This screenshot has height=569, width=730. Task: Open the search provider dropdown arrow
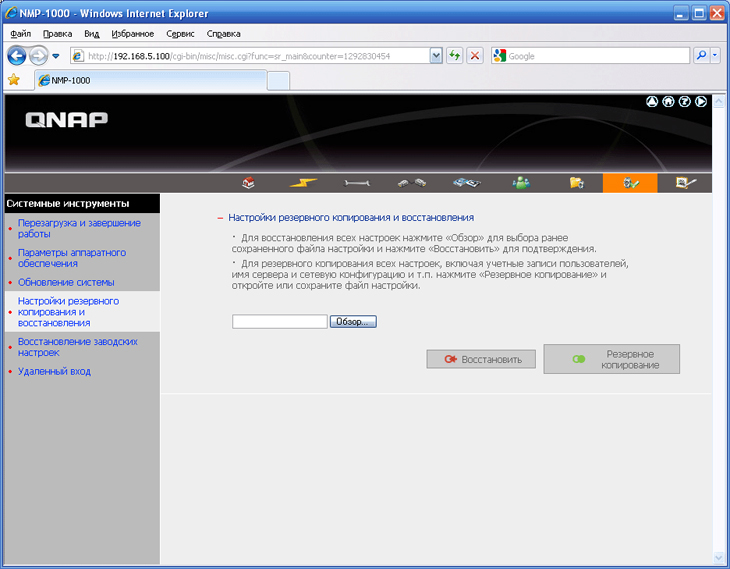coord(715,56)
